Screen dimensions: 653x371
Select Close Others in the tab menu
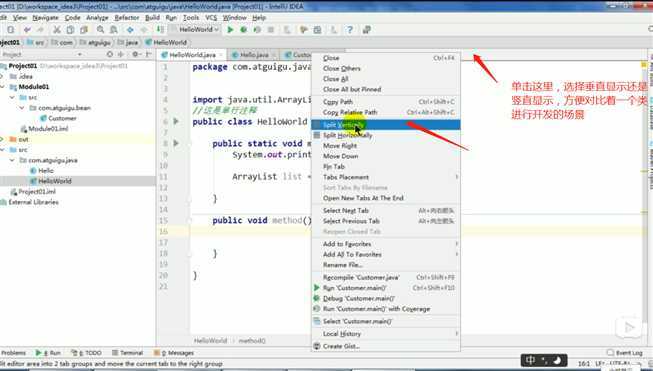point(386,68)
